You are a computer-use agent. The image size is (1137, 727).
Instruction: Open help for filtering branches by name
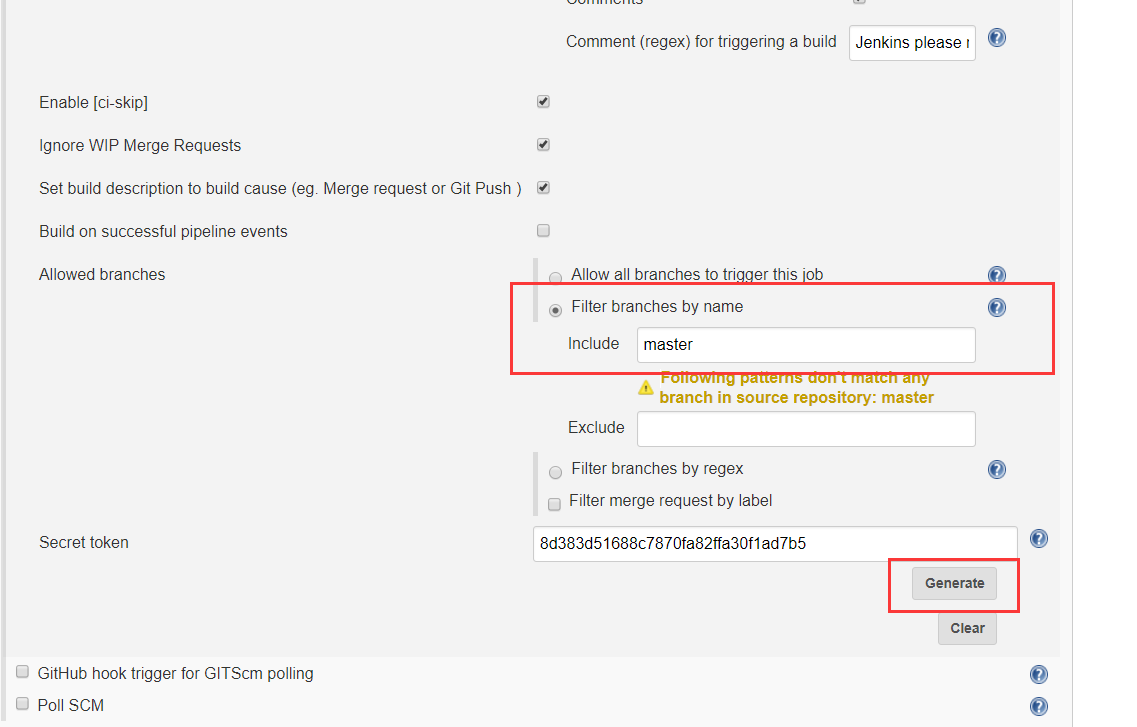[996, 307]
